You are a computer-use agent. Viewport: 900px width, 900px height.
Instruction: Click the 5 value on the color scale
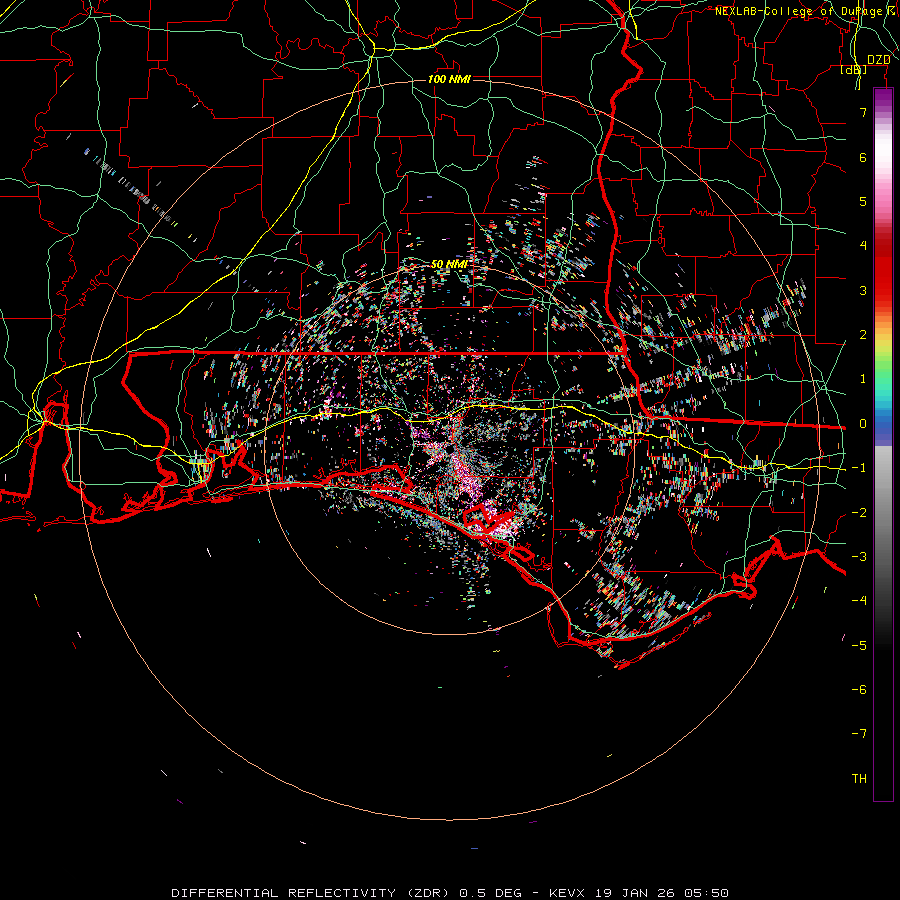pos(863,201)
